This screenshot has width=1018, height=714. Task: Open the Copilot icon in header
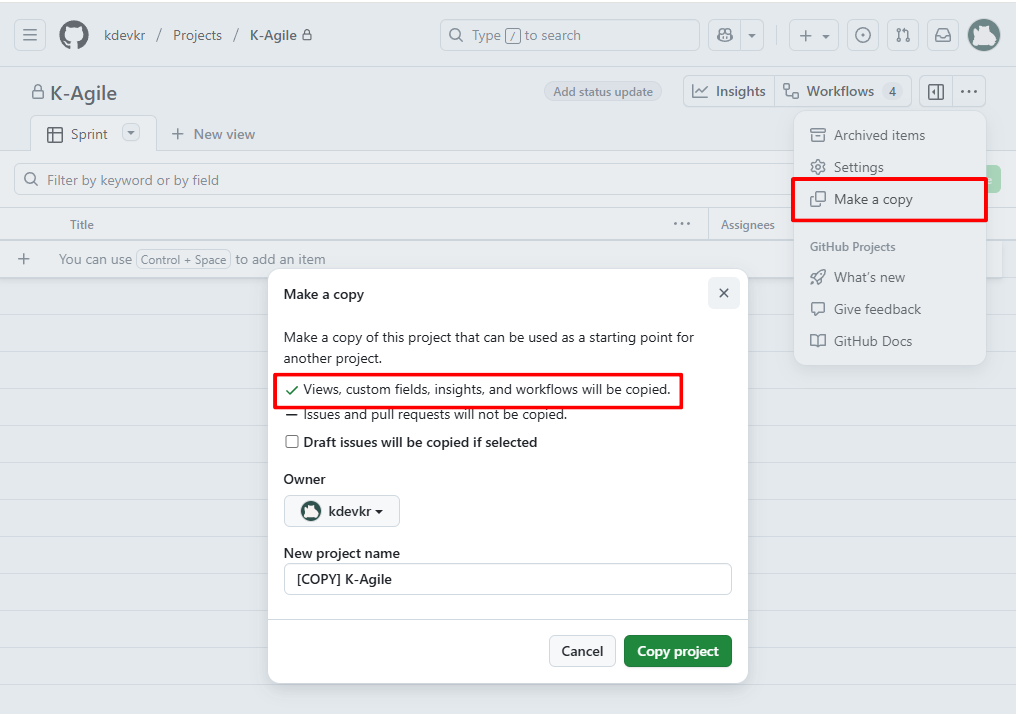(724, 35)
